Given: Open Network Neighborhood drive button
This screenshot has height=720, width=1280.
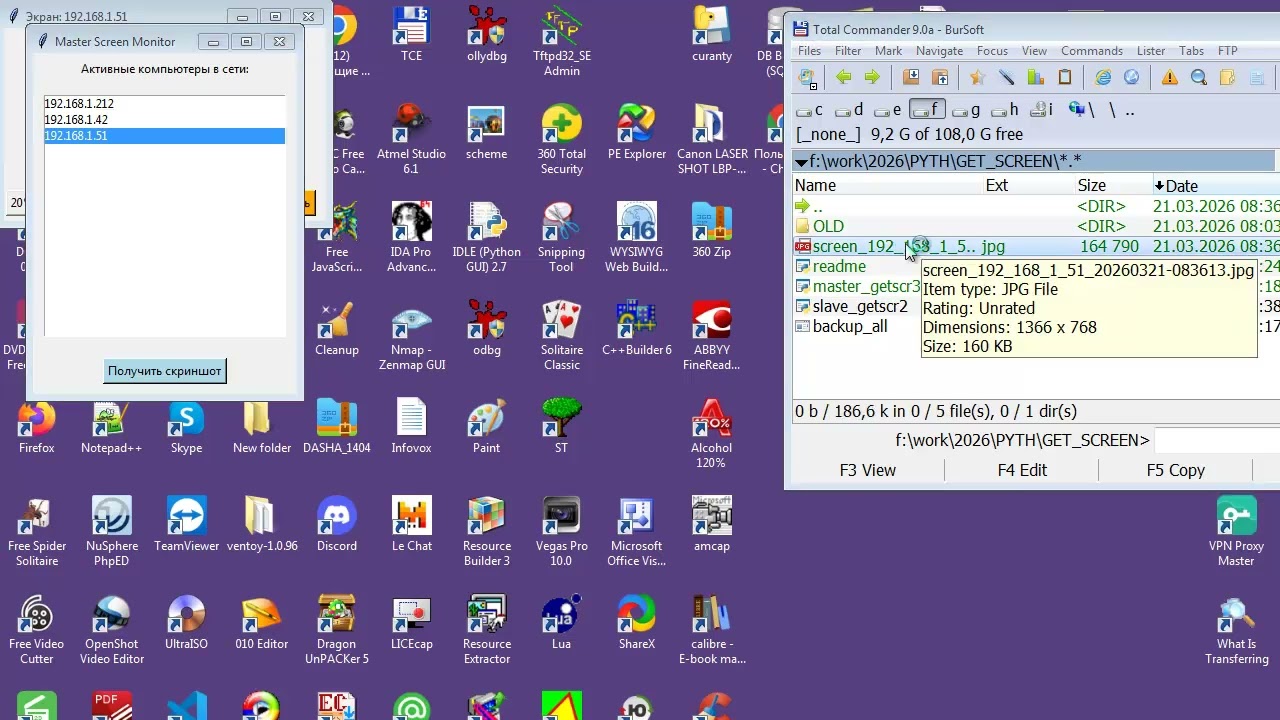Looking at the screenshot, I should click(1081, 110).
